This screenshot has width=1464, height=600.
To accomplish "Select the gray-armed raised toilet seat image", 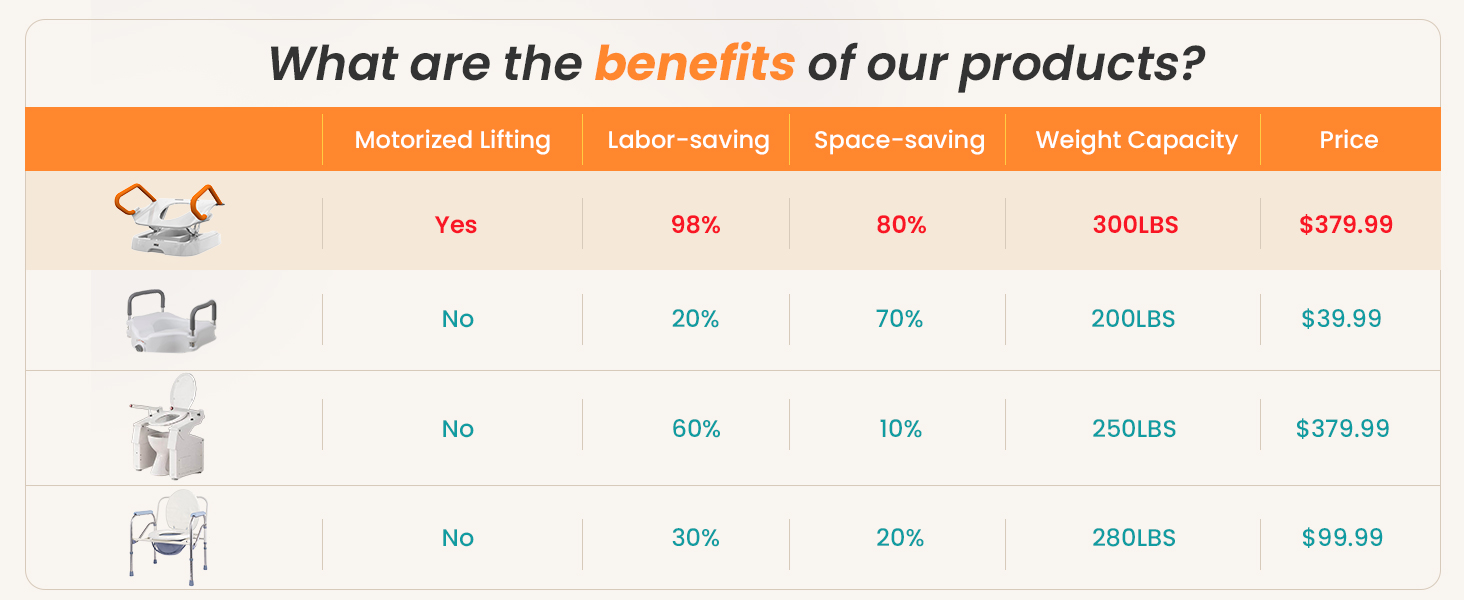I will click(172, 320).
